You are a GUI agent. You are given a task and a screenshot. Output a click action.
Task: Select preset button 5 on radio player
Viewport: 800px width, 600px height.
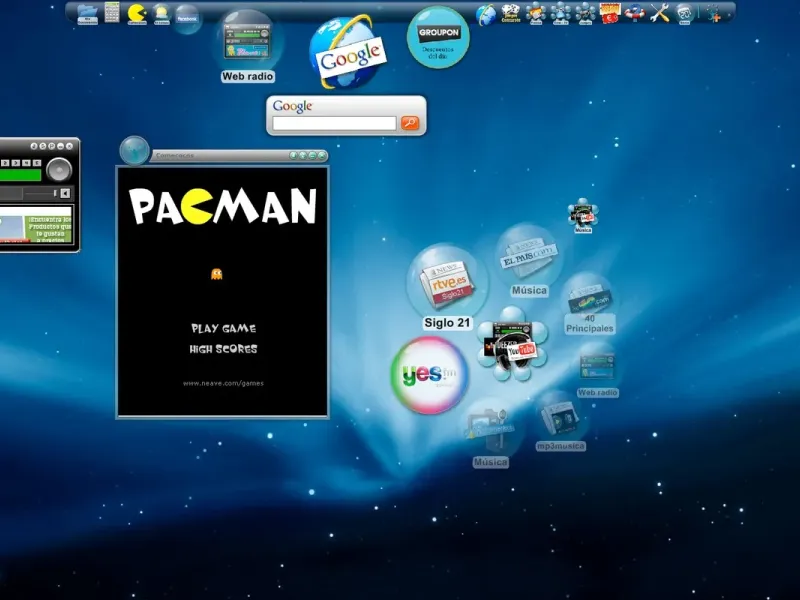click(37, 163)
